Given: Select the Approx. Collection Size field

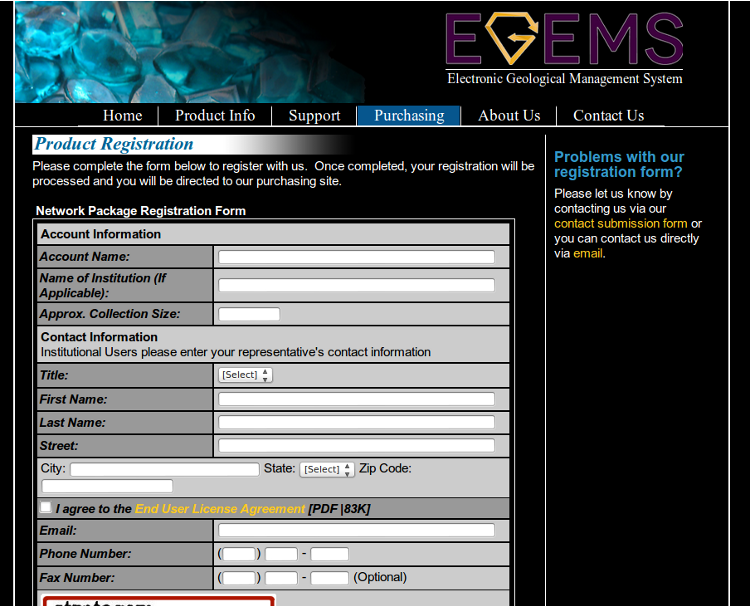Looking at the screenshot, I should [249, 314].
